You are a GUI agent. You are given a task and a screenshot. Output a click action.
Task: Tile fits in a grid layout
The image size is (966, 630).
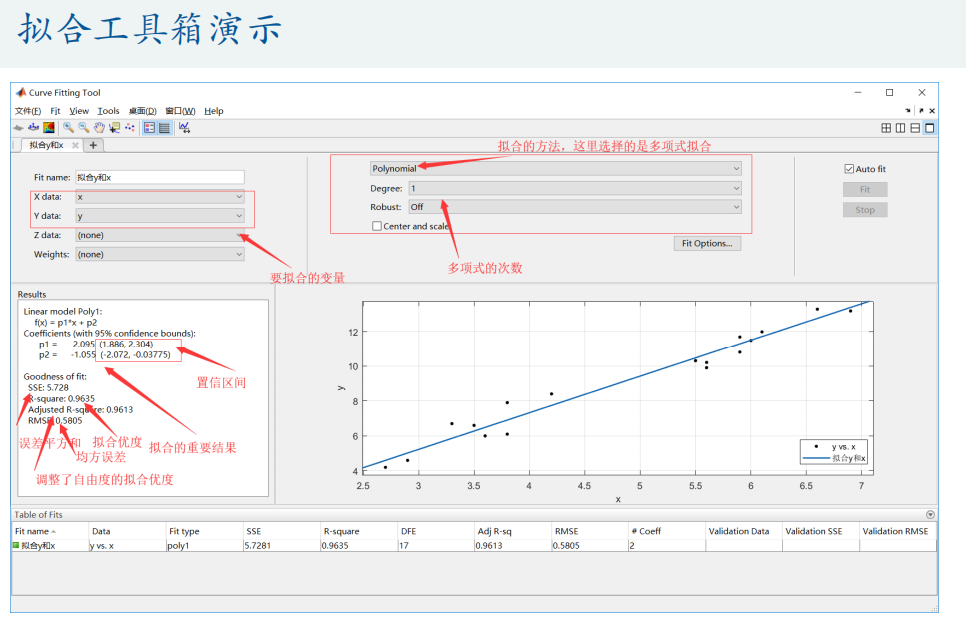(x=886, y=128)
